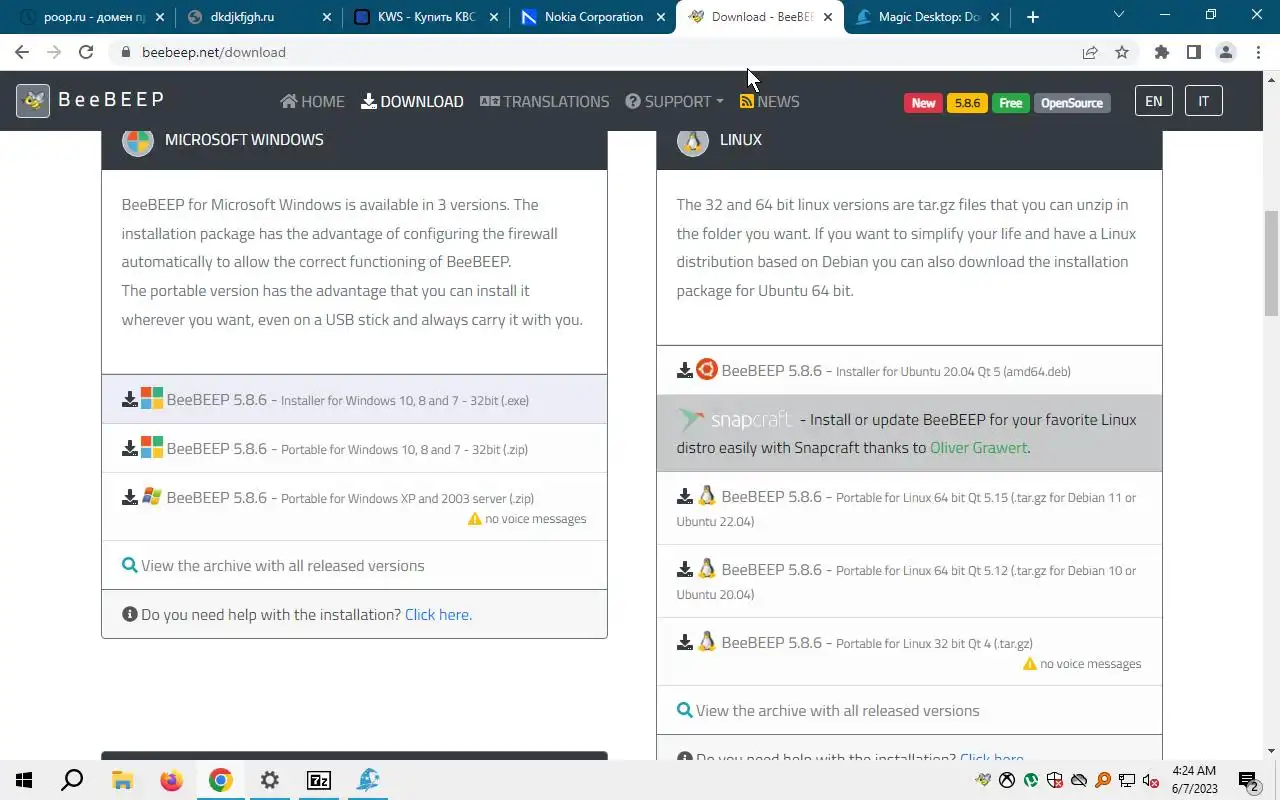Viewport: 1280px width, 800px height.
Task: Switch site language to IT
Action: [1204, 101]
